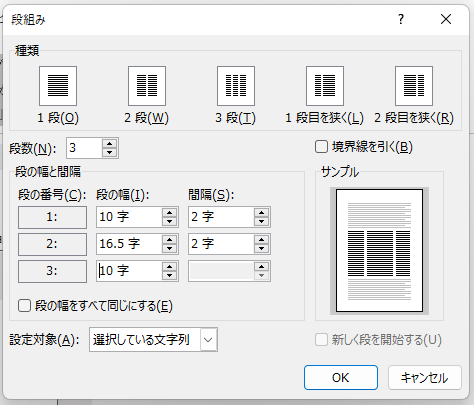The image size is (474, 405).
Task: Select the 1 段目を狭く layout icon
Action: click(x=325, y=86)
